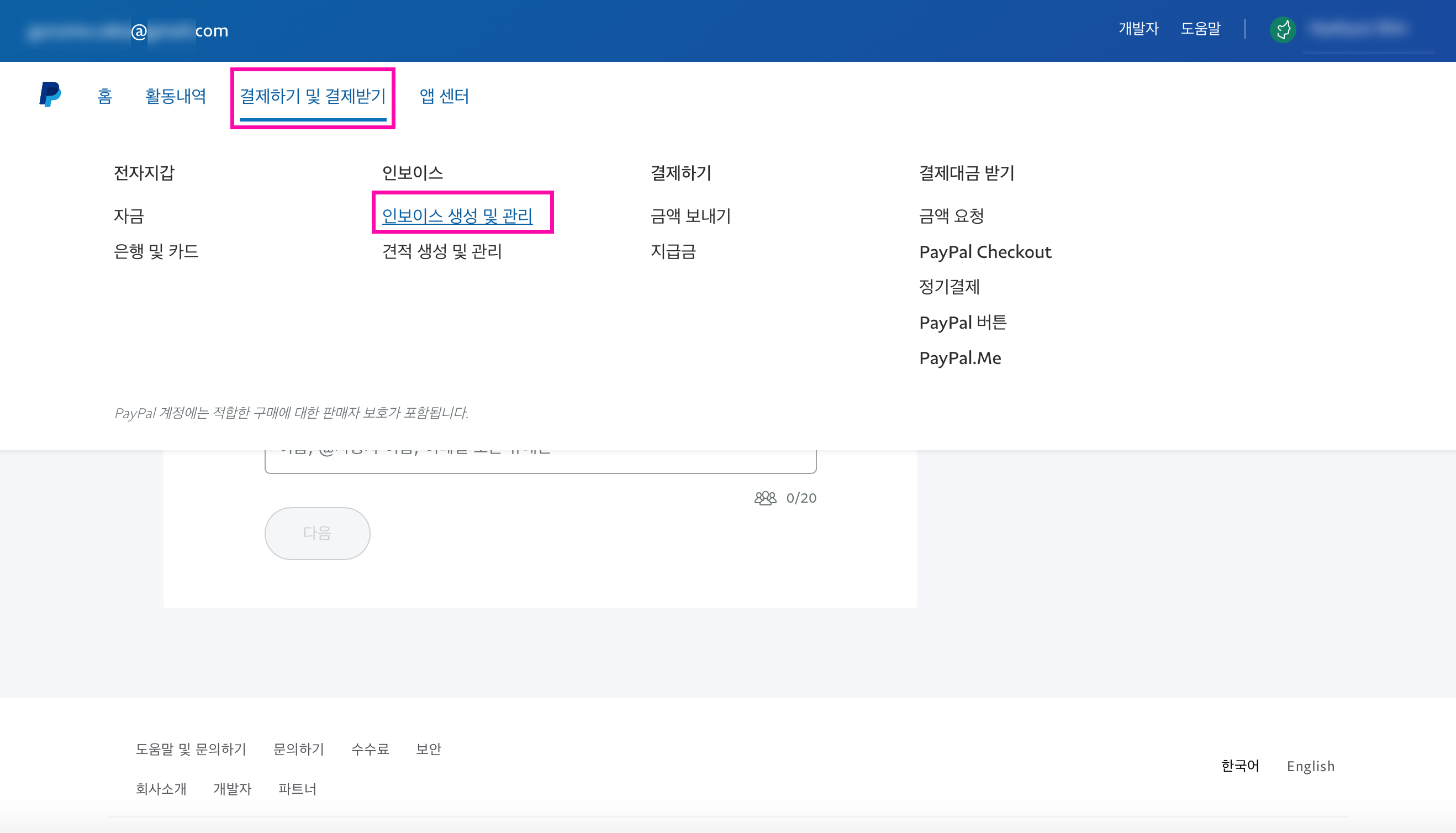This screenshot has height=833, width=1456.
Task: Open 견적 생성 및 관리
Action: (442, 251)
